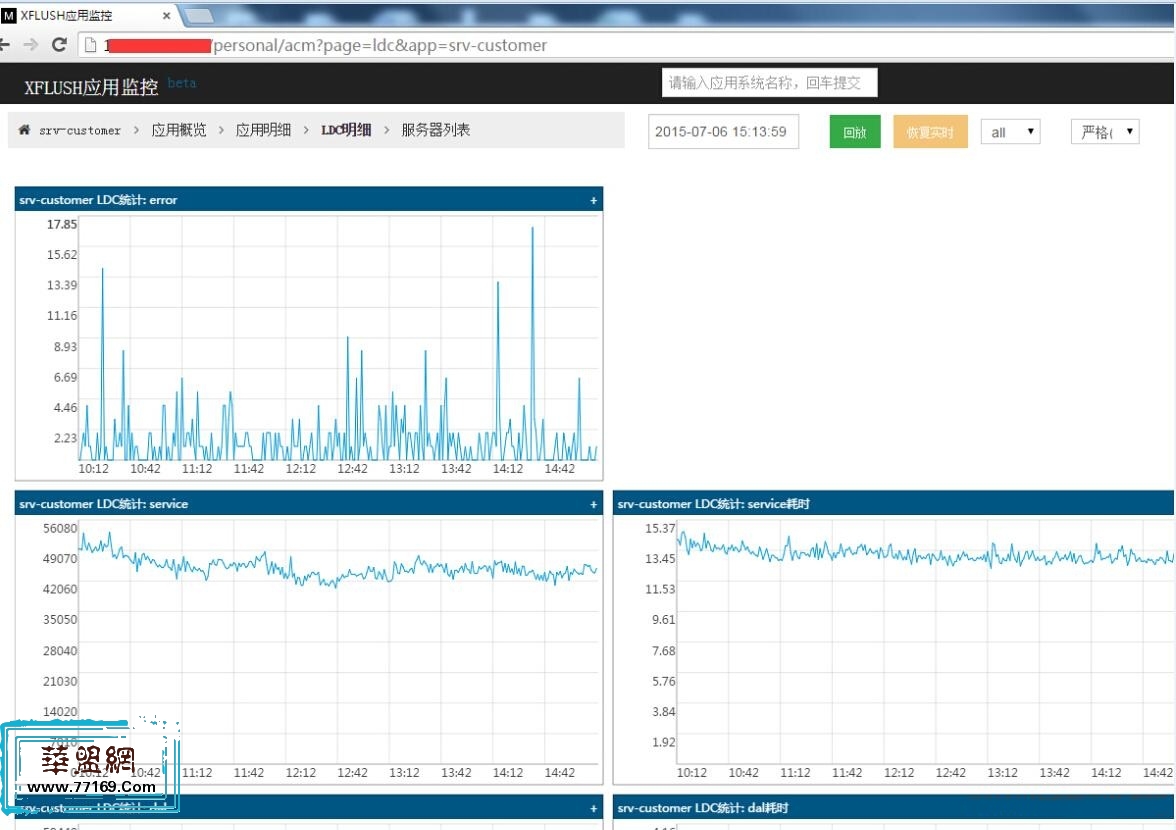Navigate to 应用概览 breadcrumb
The height and width of the screenshot is (830, 1176).
click(179, 130)
